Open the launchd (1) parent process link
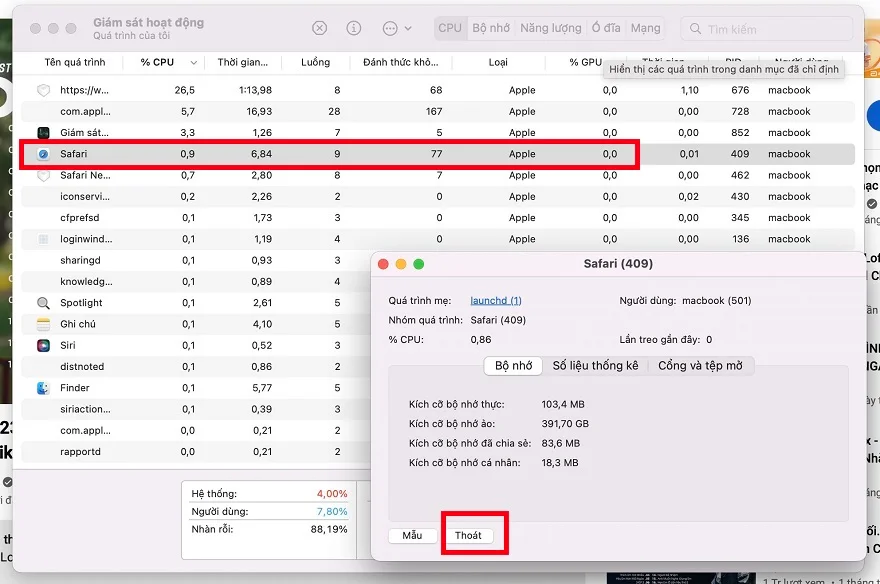880x584 pixels. click(496, 300)
